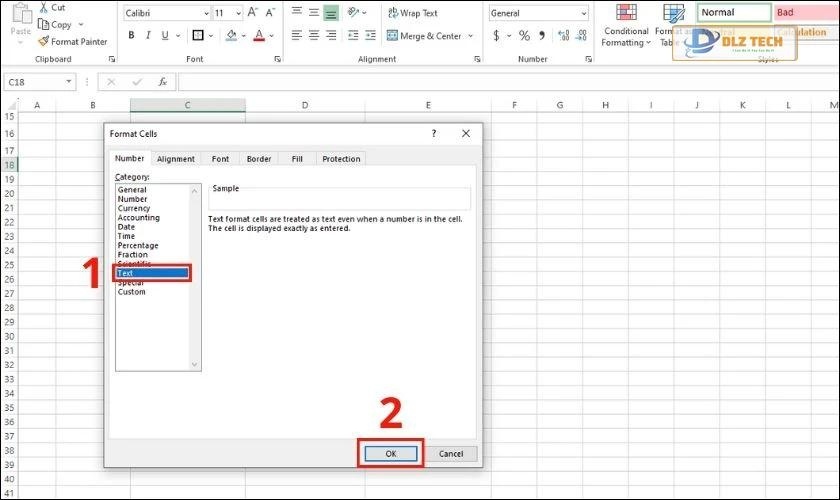
Task: Open the Calibri font name dropdown
Action: (x=205, y=14)
